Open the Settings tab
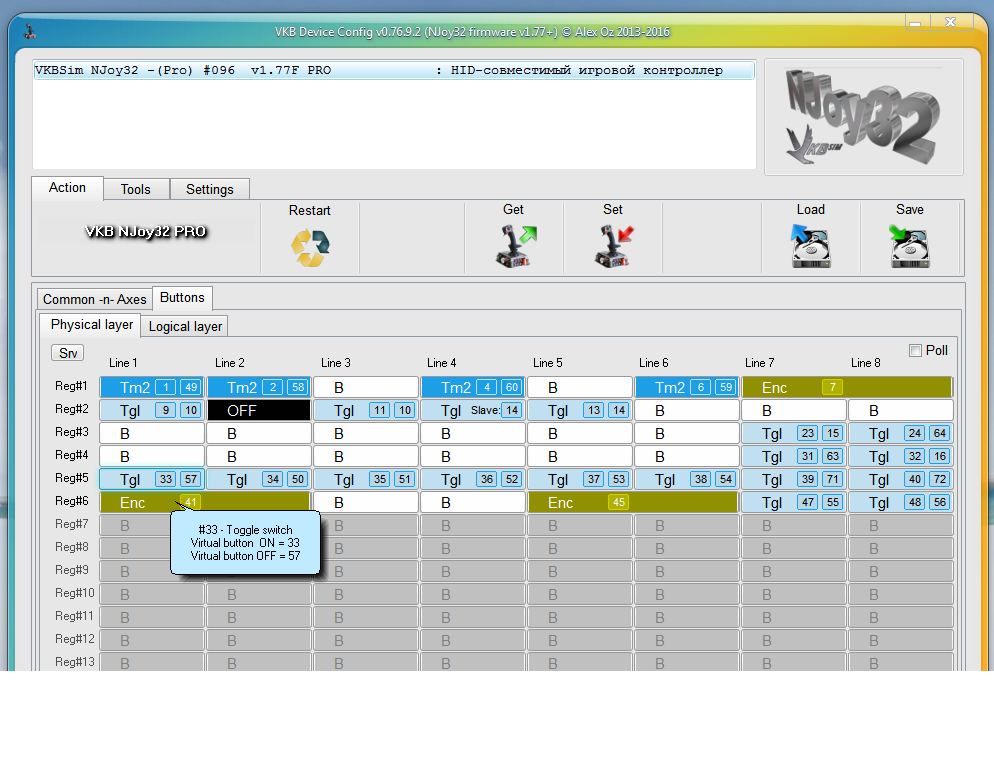Screen dimensions: 994x768 pyautogui.click(x=210, y=189)
